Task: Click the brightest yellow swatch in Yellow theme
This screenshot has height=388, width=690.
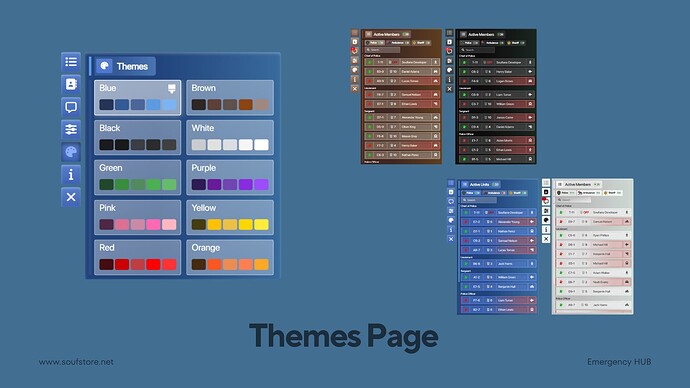Action: click(261, 224)
